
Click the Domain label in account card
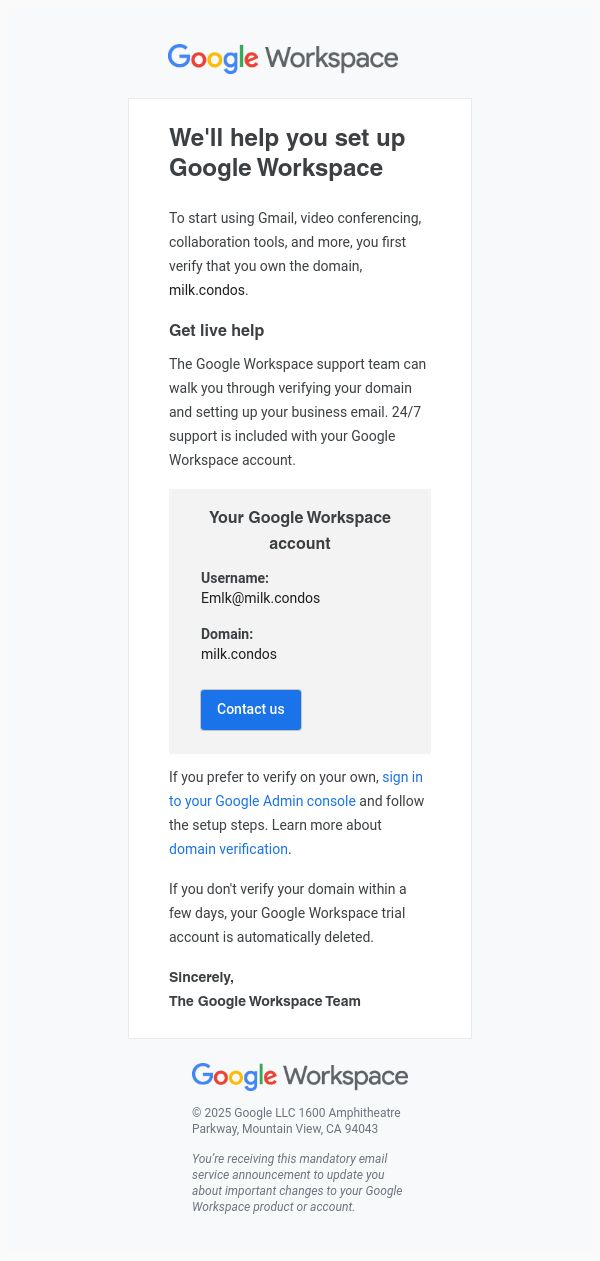point(227,634)
